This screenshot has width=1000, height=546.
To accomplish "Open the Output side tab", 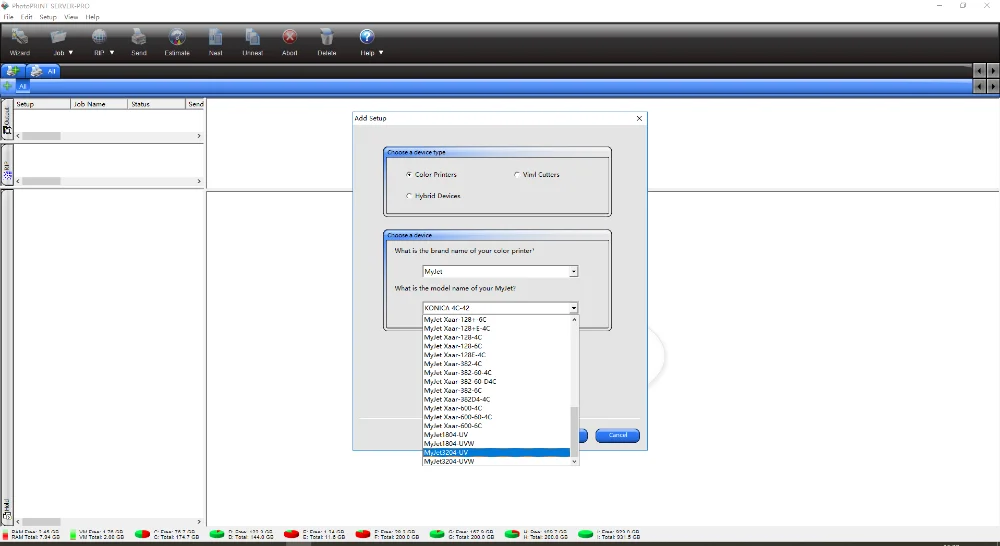I will tap(7, 120).
